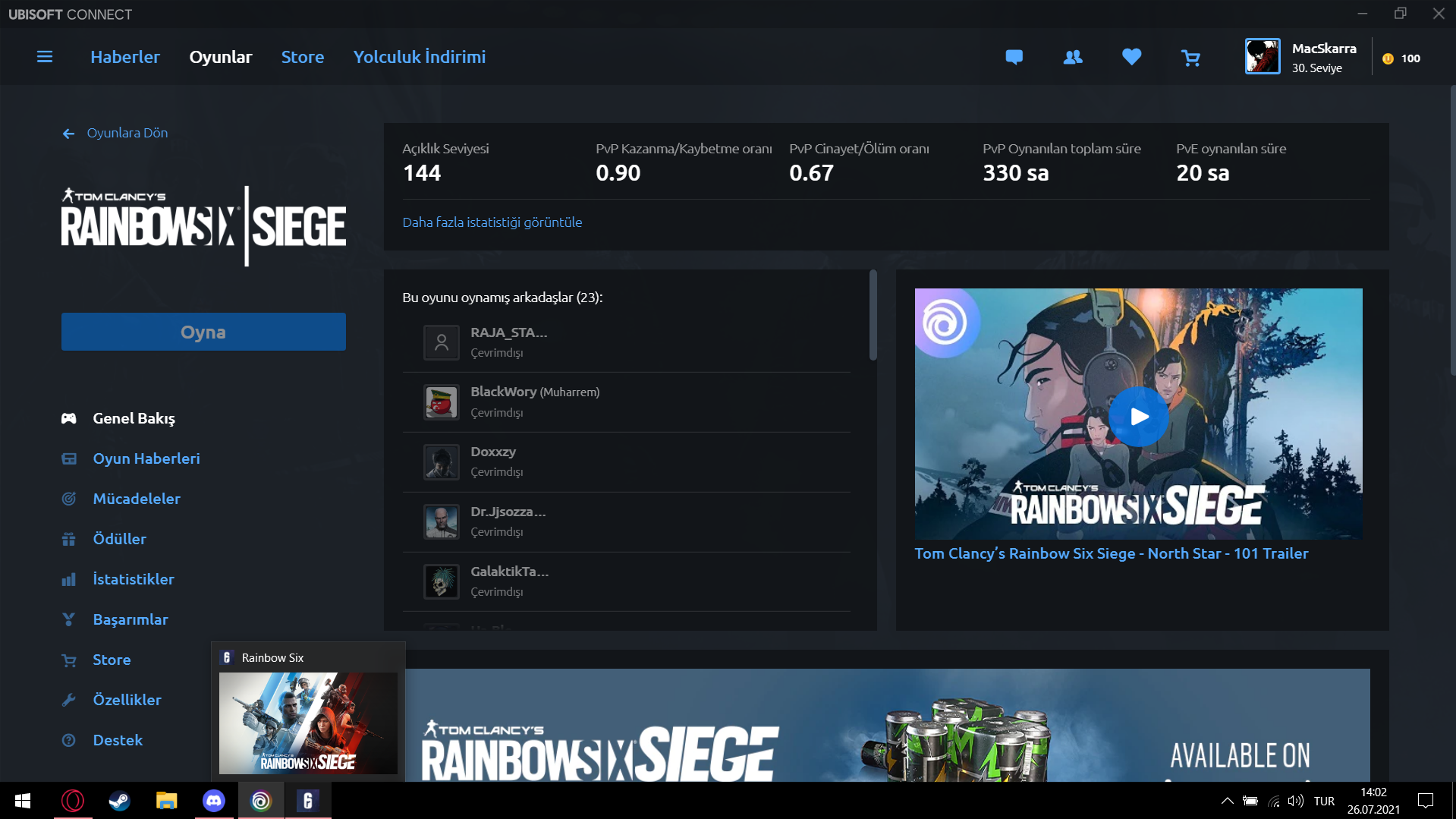The image size is (1456, 819).
Task: Select friend RAJA_STA... in list
Action: tap(626, 342)
